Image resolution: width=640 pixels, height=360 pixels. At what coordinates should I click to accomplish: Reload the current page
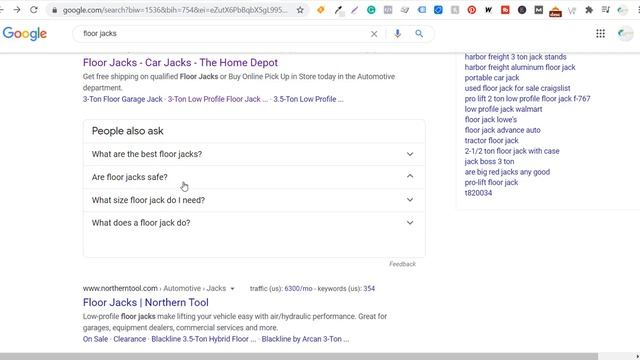(x=33, y=10)
